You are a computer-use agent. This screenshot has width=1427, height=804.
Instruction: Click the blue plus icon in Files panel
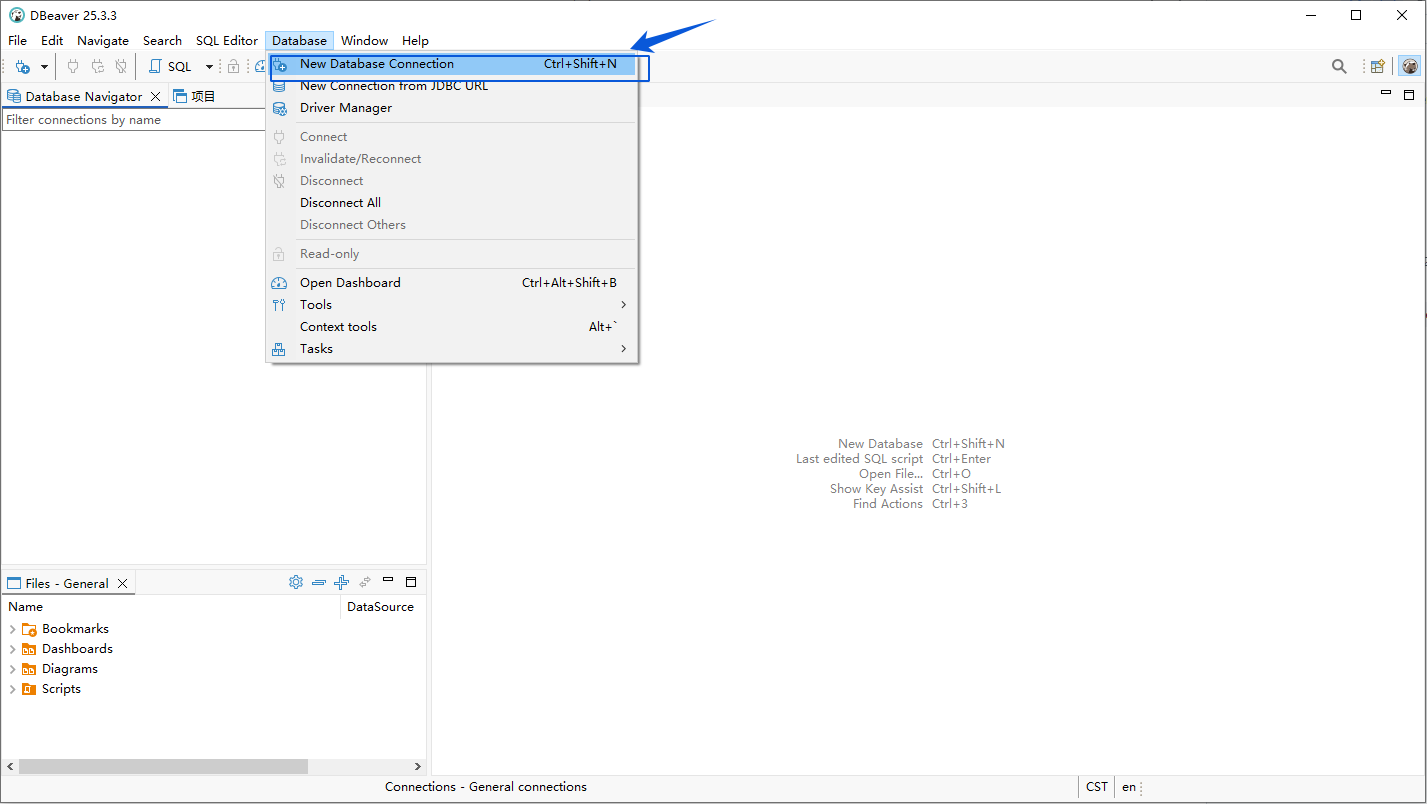pyautogui.click(x=342, y=582)
